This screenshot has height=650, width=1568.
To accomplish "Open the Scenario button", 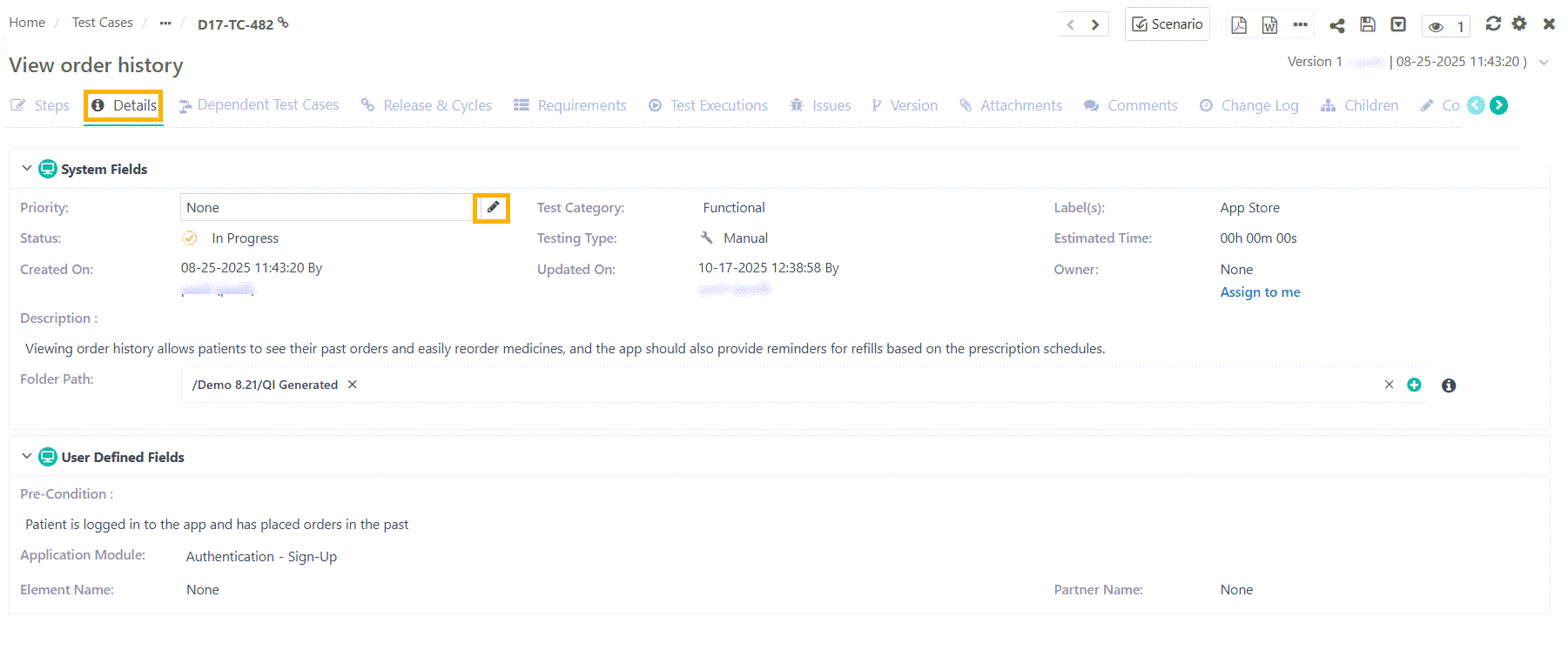I will pos(1167,24).
